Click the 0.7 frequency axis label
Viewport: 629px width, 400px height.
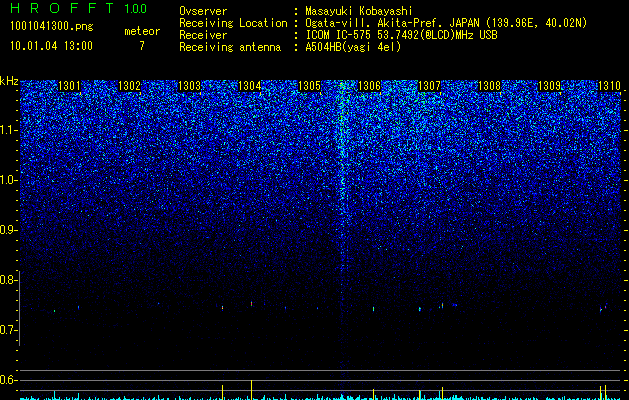coord(8,330)
